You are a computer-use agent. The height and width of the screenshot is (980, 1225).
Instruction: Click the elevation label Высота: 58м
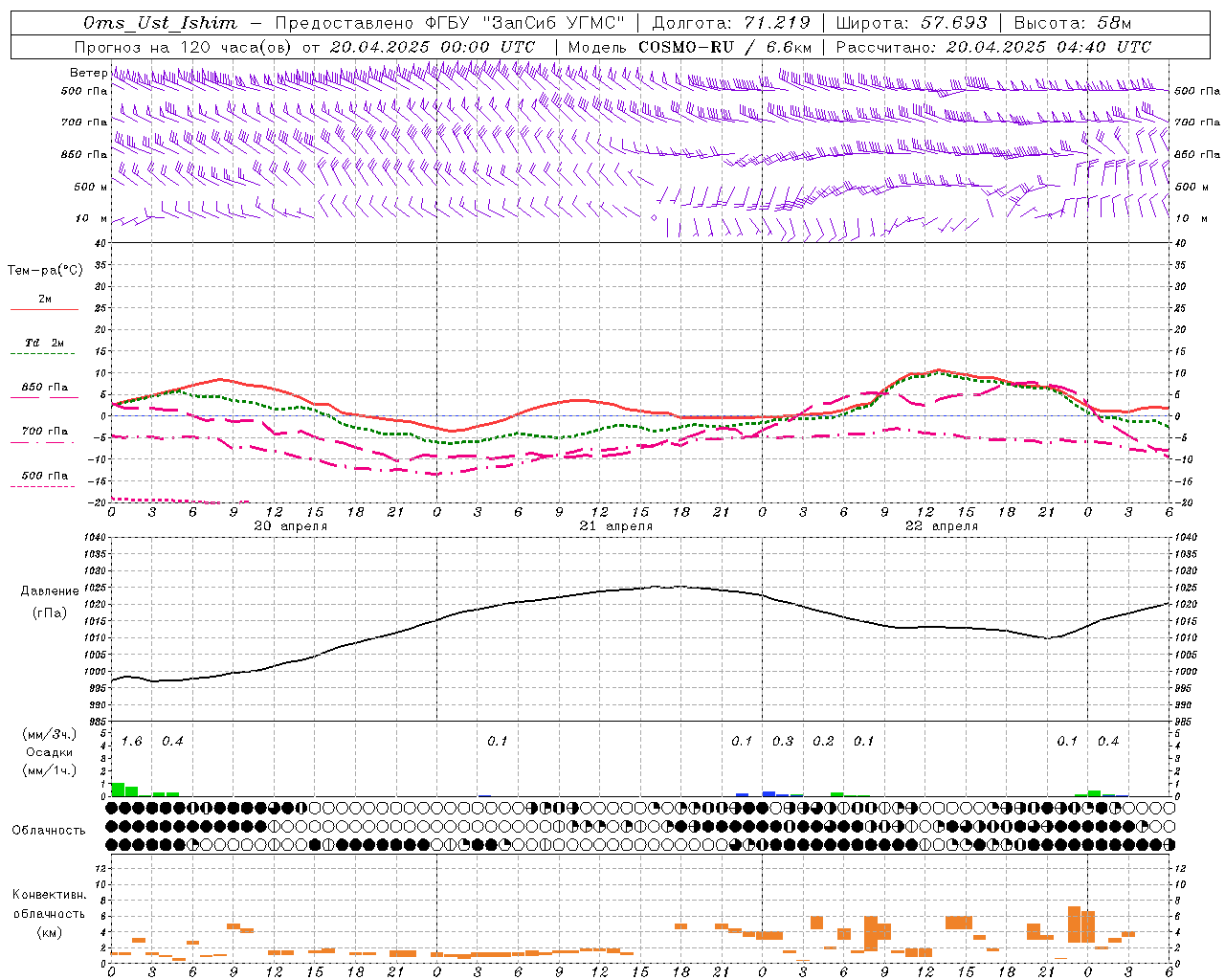(1073, 23)
